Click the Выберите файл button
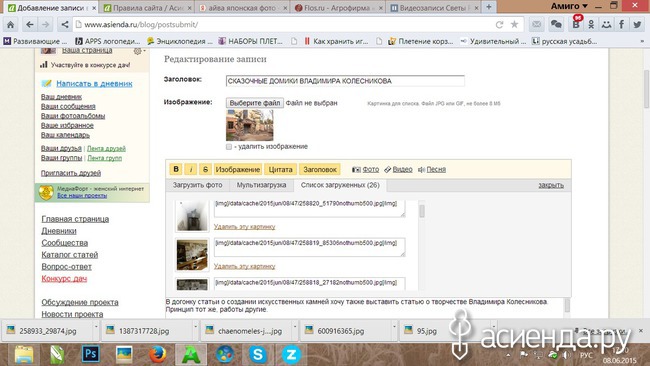This screenshot has height=366, width=650. pyautogui.click(x=255, y=103)
